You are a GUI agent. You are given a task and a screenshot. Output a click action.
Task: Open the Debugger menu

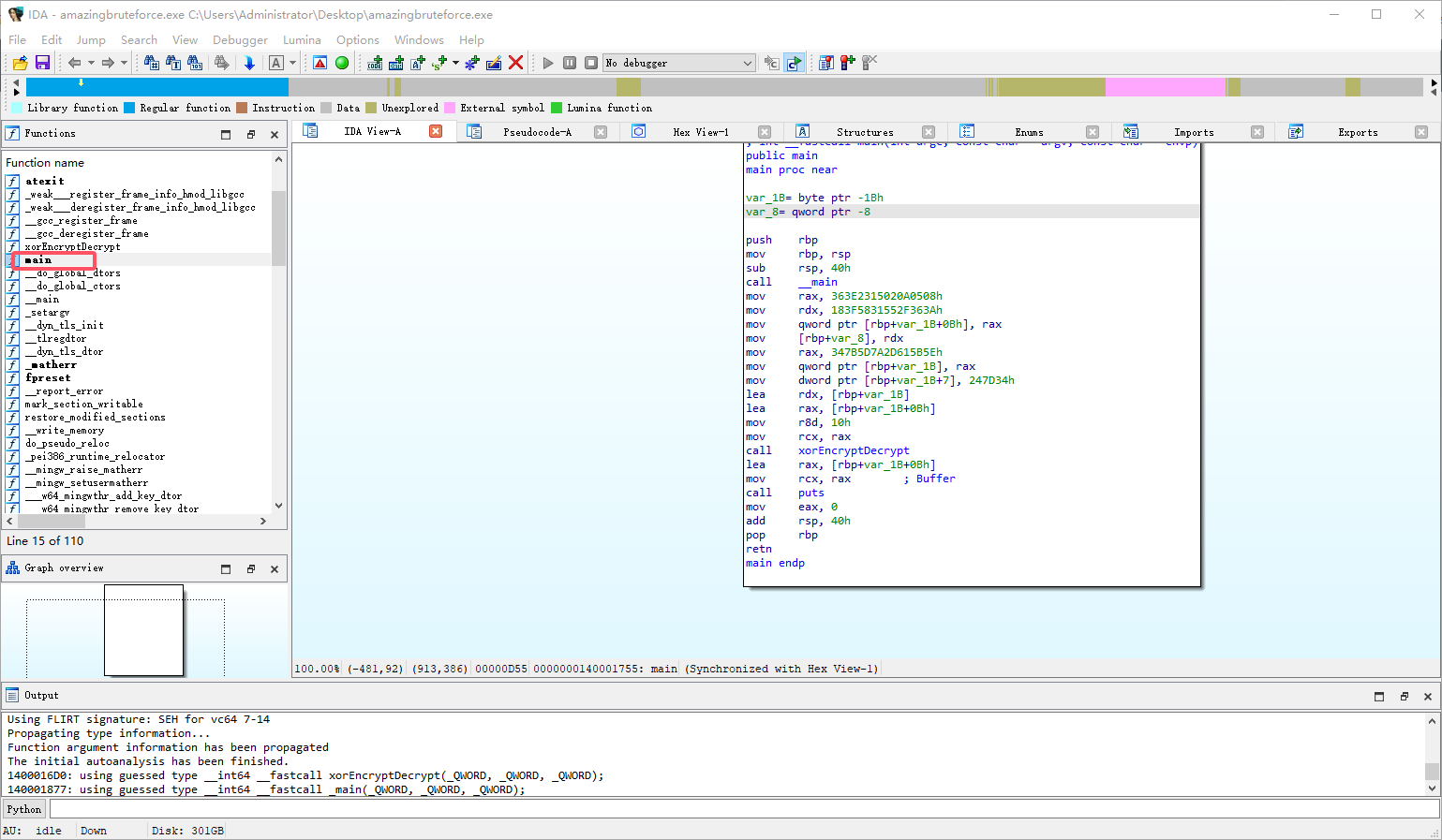(240, 40)
